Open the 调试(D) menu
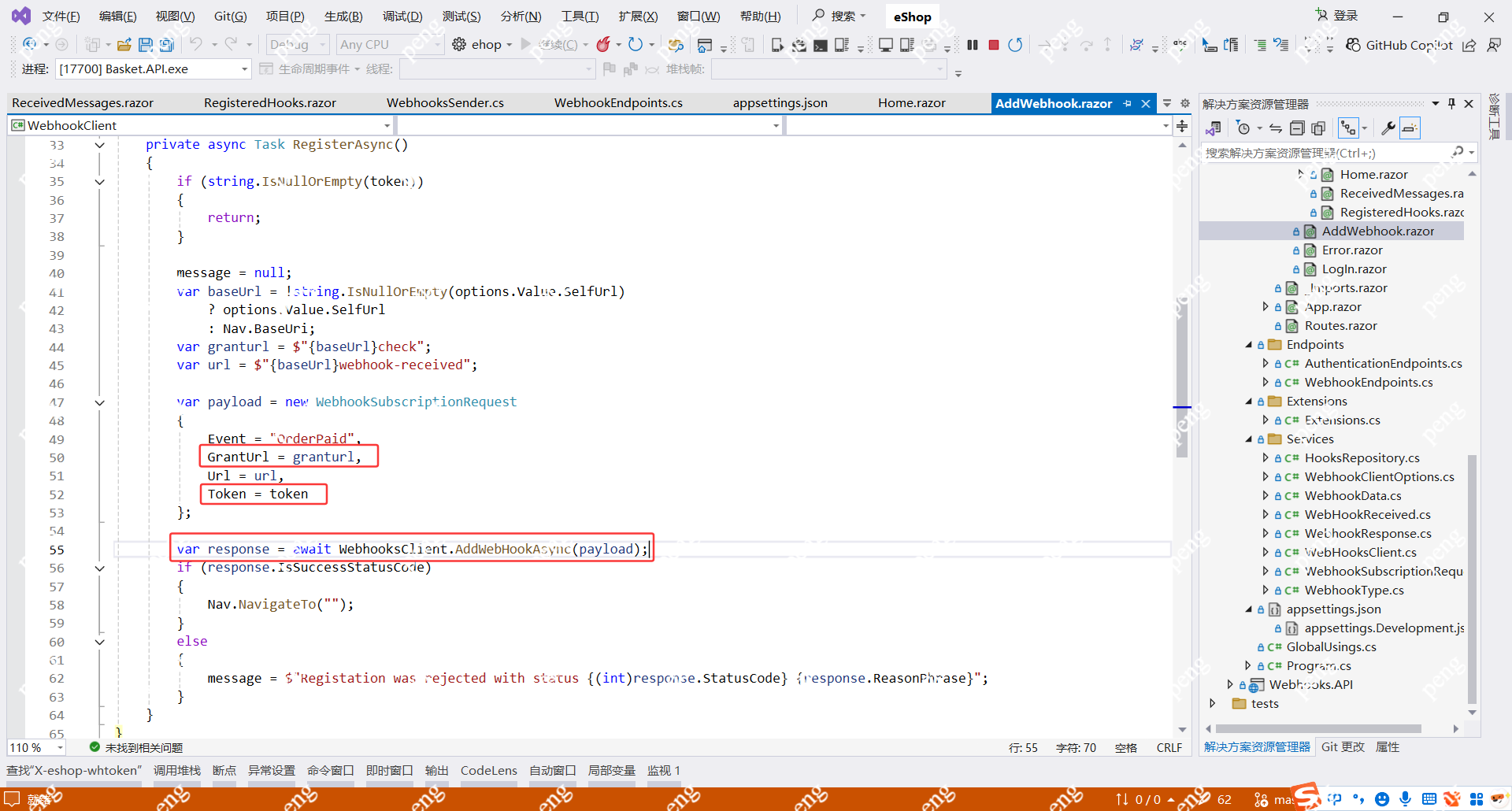The width and height of the screenshot is (1512, 811). (402, 17)
